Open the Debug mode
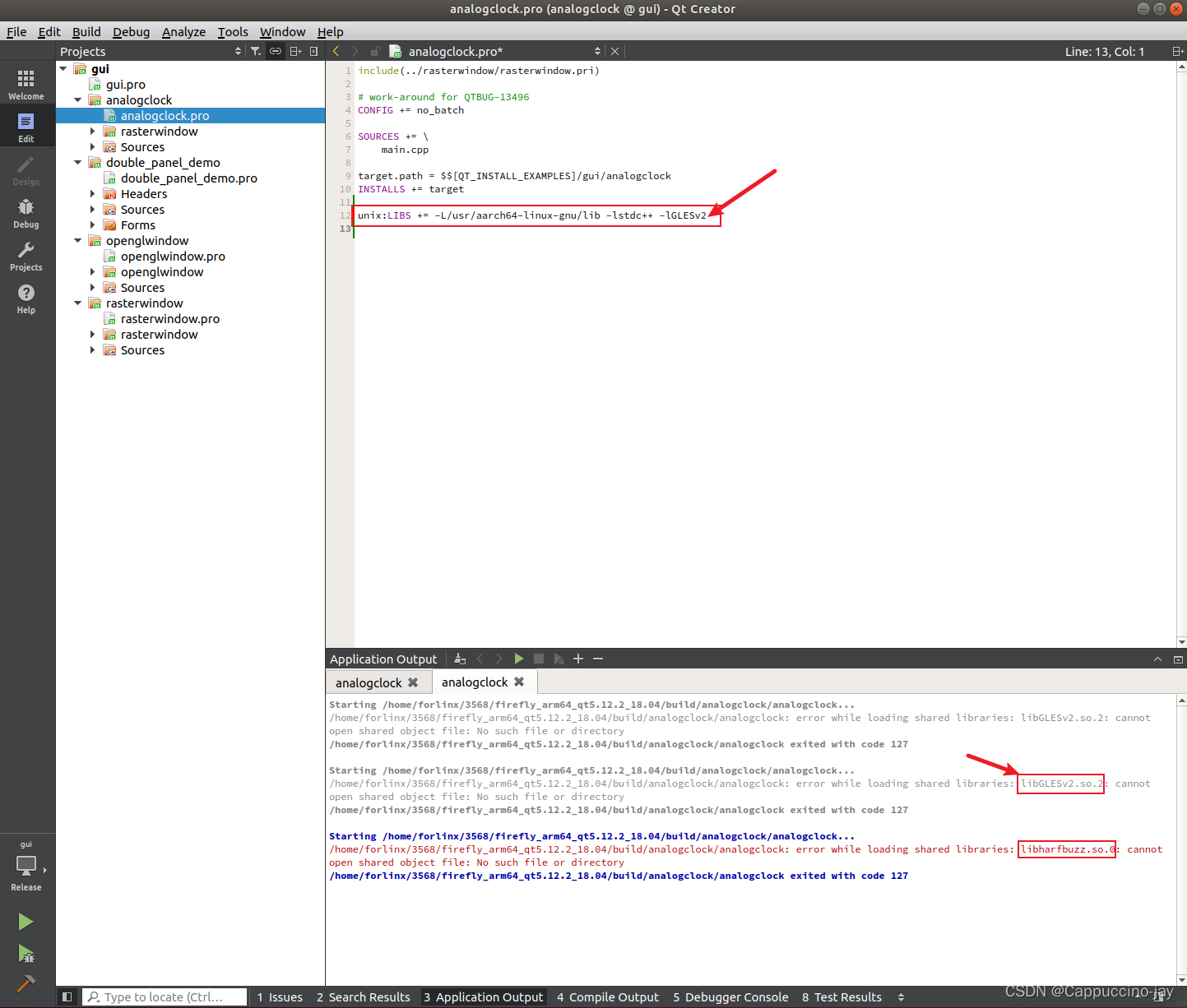 click(x=26, y=213)
